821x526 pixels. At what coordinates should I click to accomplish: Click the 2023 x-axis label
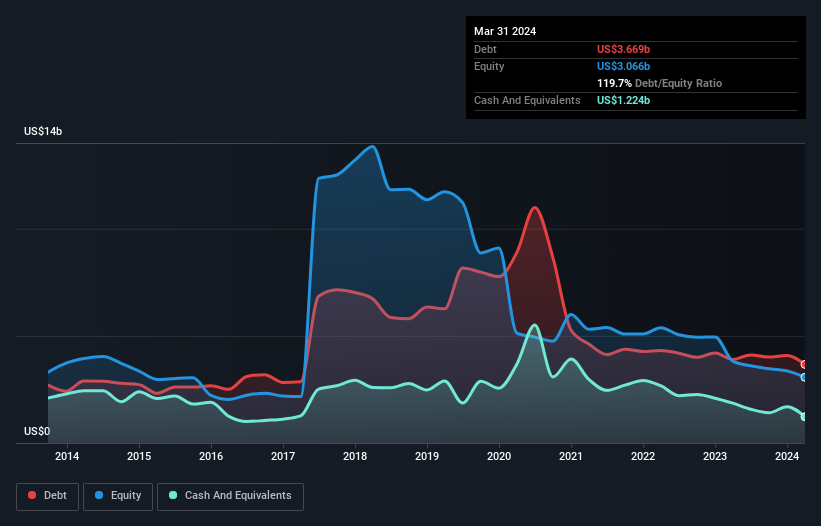click(x=715, y=456)
